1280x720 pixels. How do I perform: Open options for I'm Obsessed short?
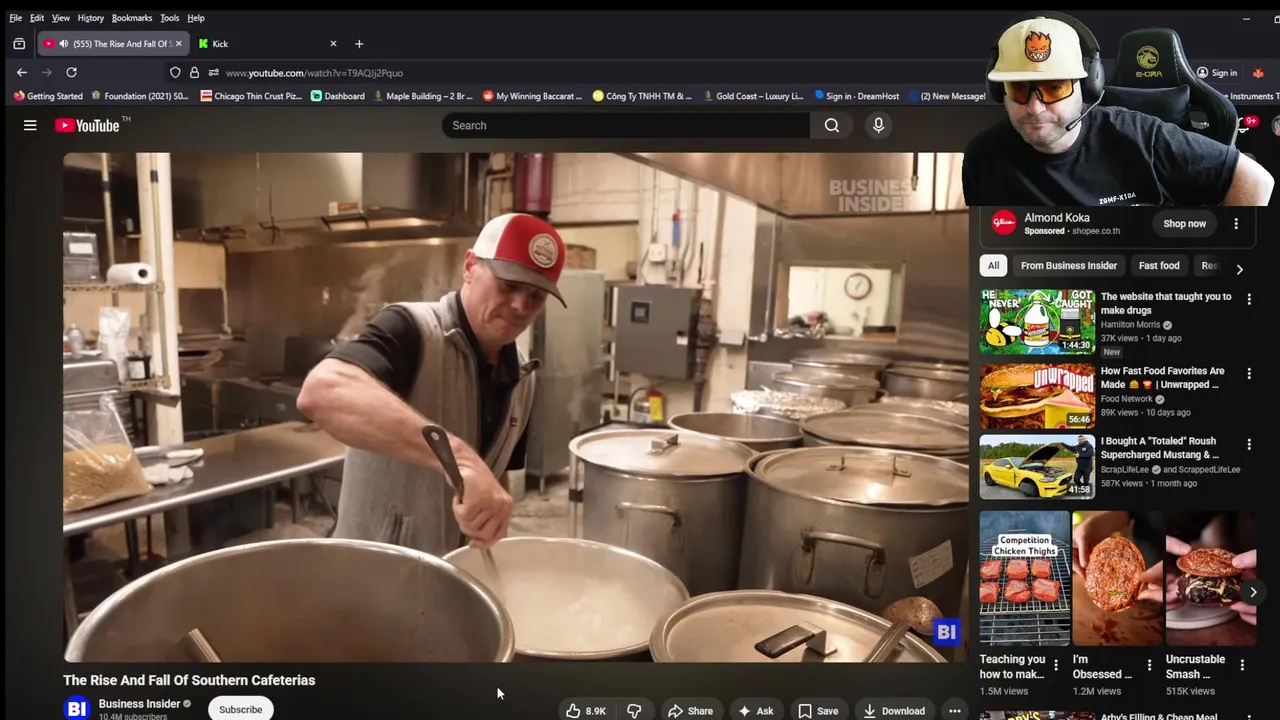pyautogui.click(x=1149, y=665)
